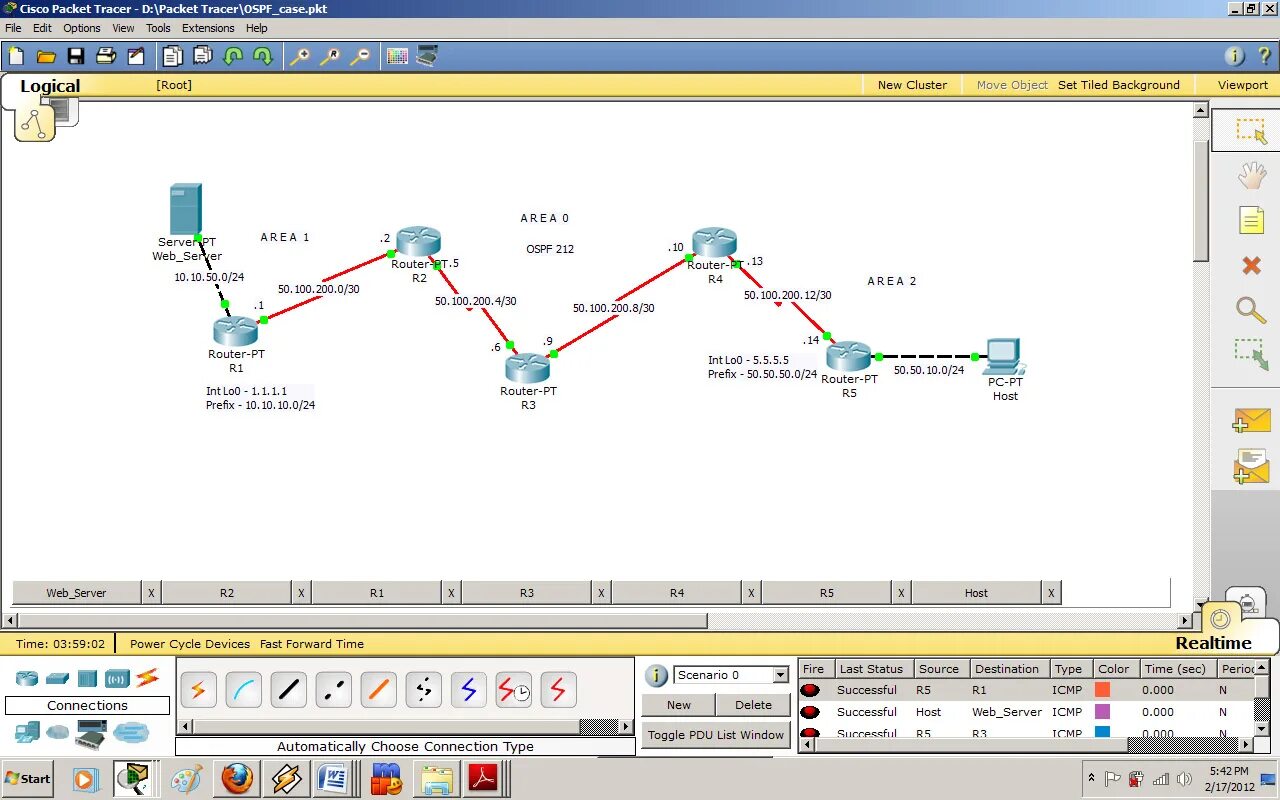Open the drawing palette icon
The height and width of the screenshot is (800, 1280).
click(x=397, y=56)
